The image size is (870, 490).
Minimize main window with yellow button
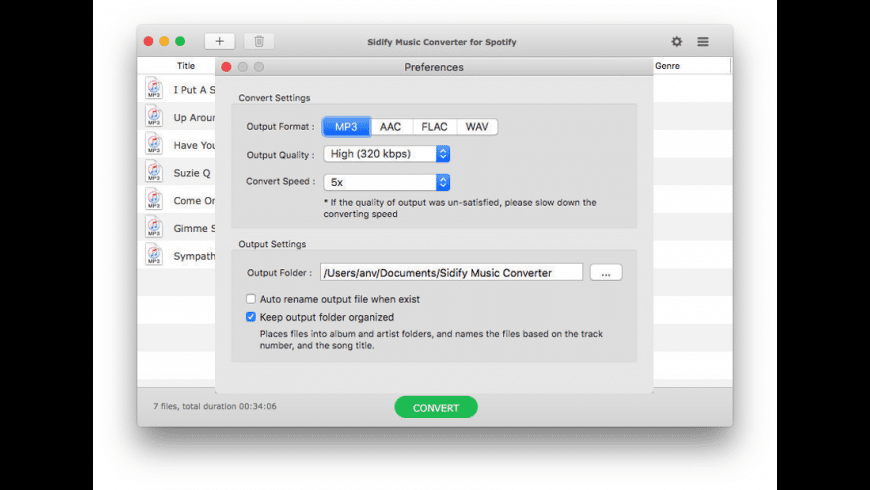164,41
